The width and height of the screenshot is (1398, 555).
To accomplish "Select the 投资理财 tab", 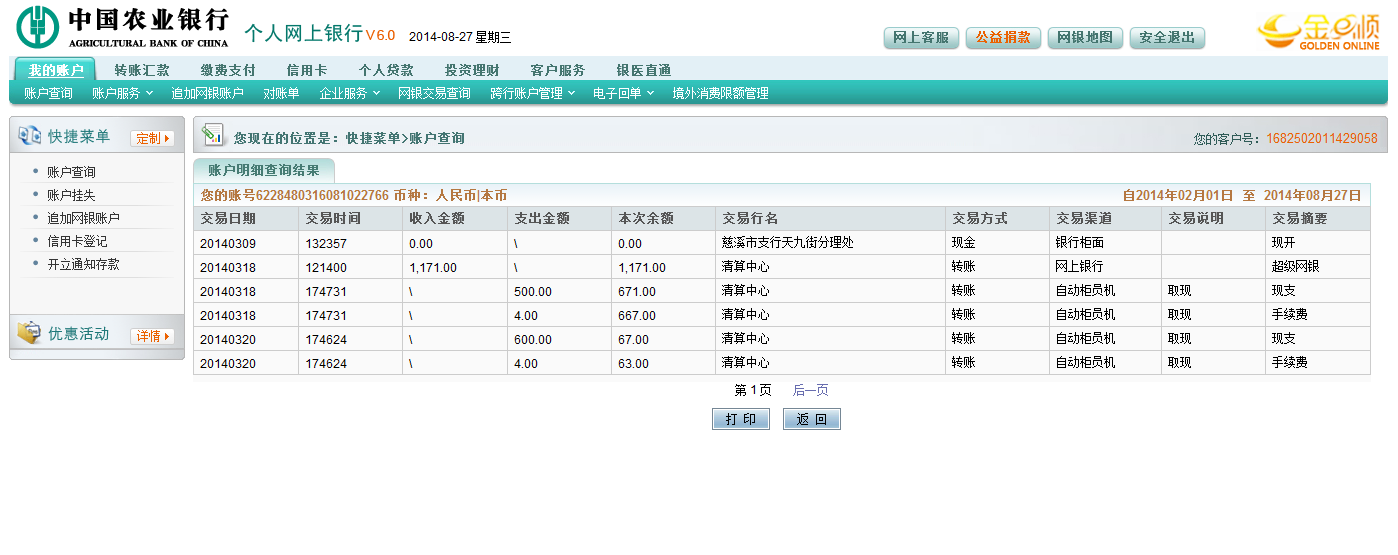I will coord(471,70).
